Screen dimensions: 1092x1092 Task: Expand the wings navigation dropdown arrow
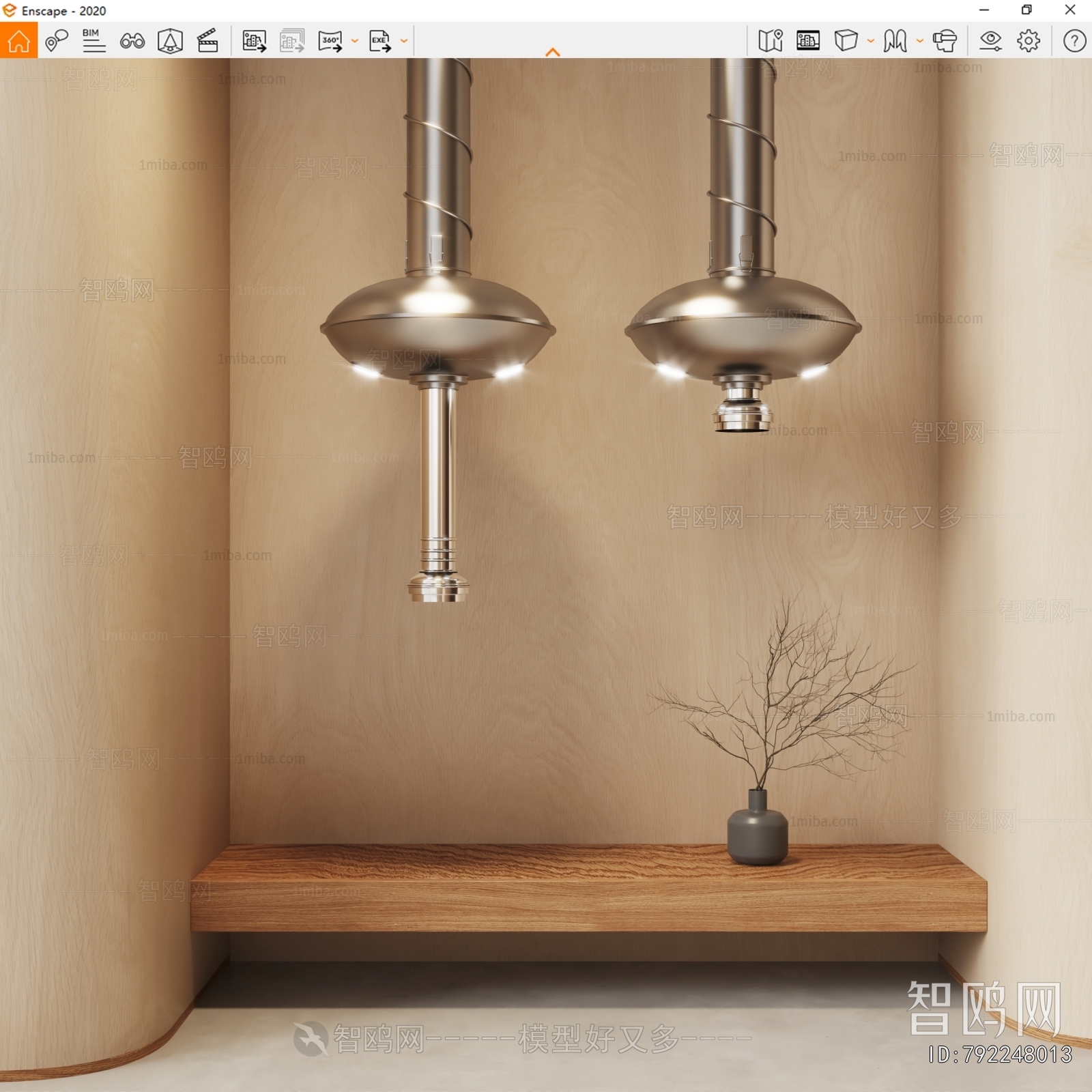[x=920, y=41]
